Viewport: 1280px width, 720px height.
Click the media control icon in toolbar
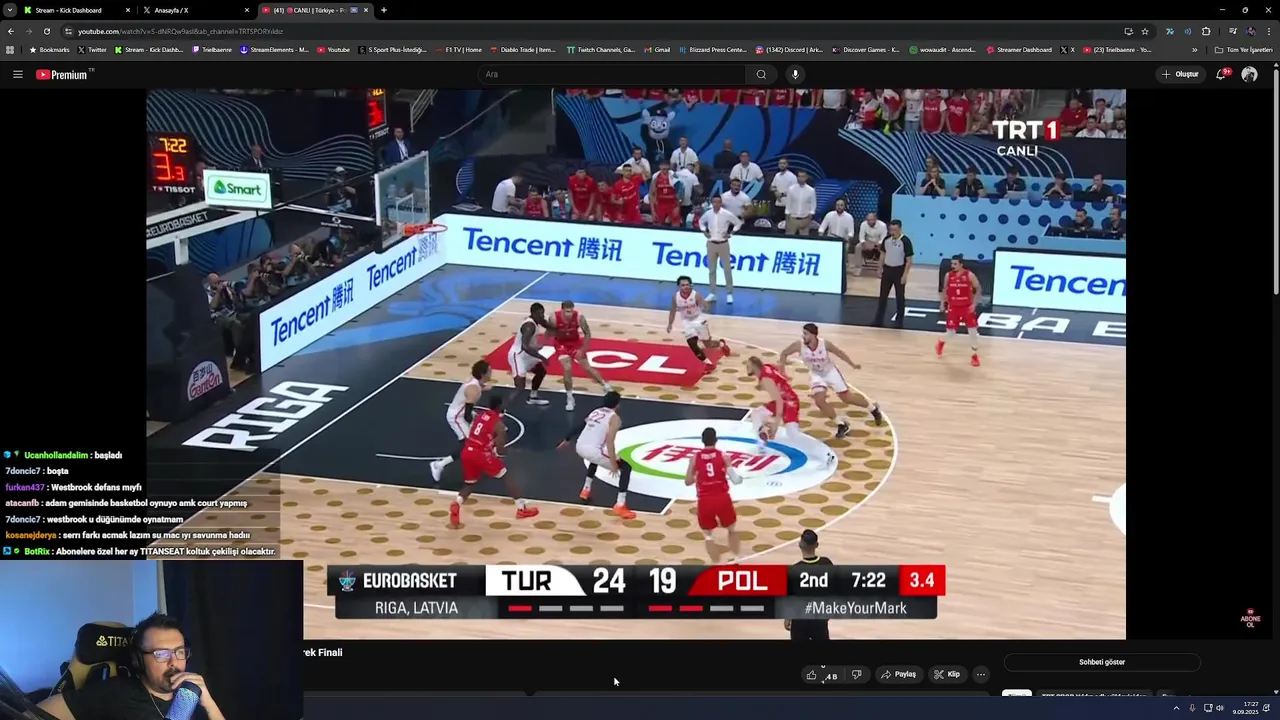pos(1232,31)
